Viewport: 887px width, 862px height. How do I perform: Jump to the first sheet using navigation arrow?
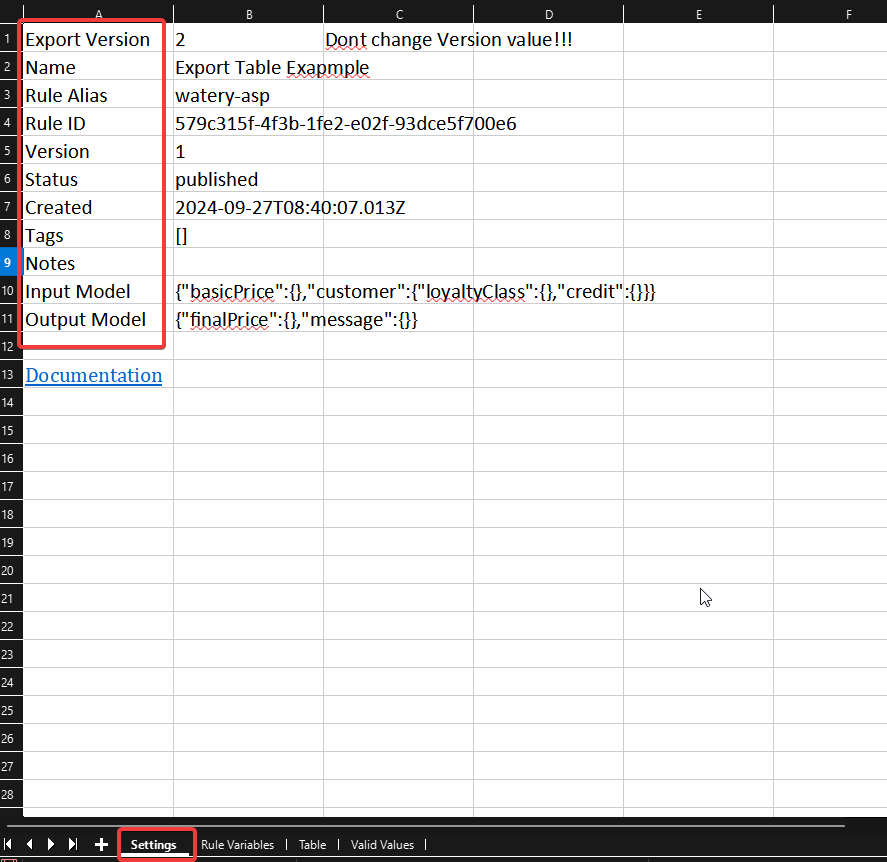[9, 844]
